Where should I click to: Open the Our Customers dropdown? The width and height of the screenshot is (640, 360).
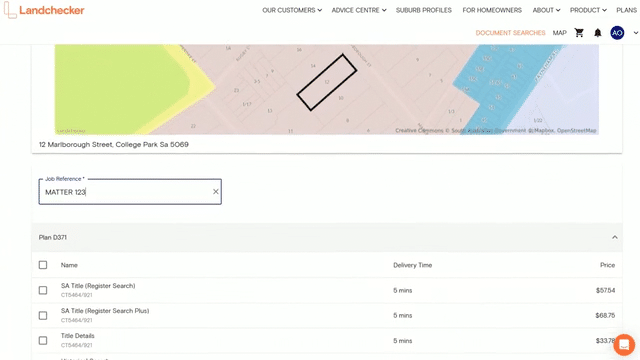tap(292, 10)
